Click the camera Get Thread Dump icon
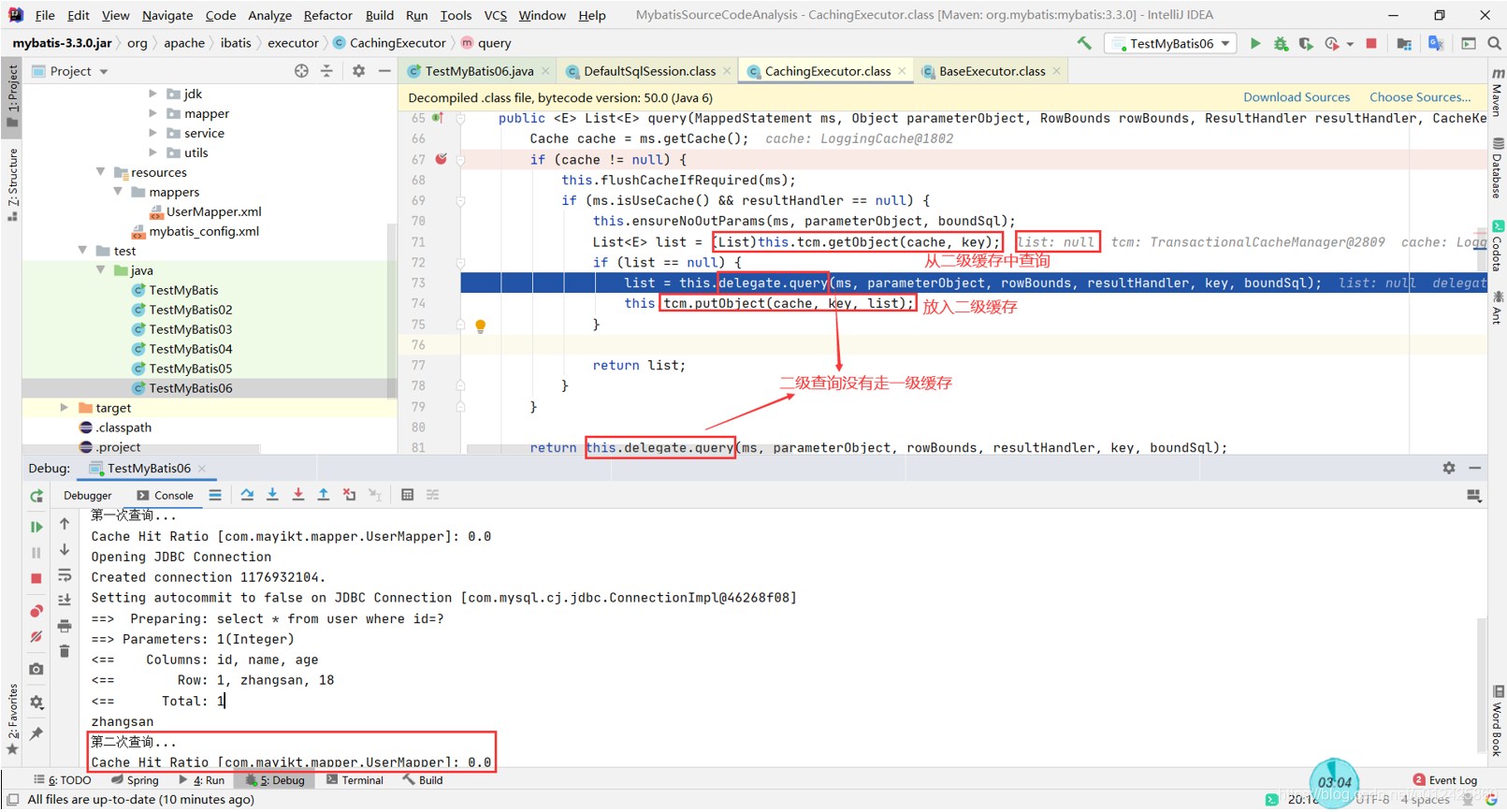 click(x=36, y=669)
